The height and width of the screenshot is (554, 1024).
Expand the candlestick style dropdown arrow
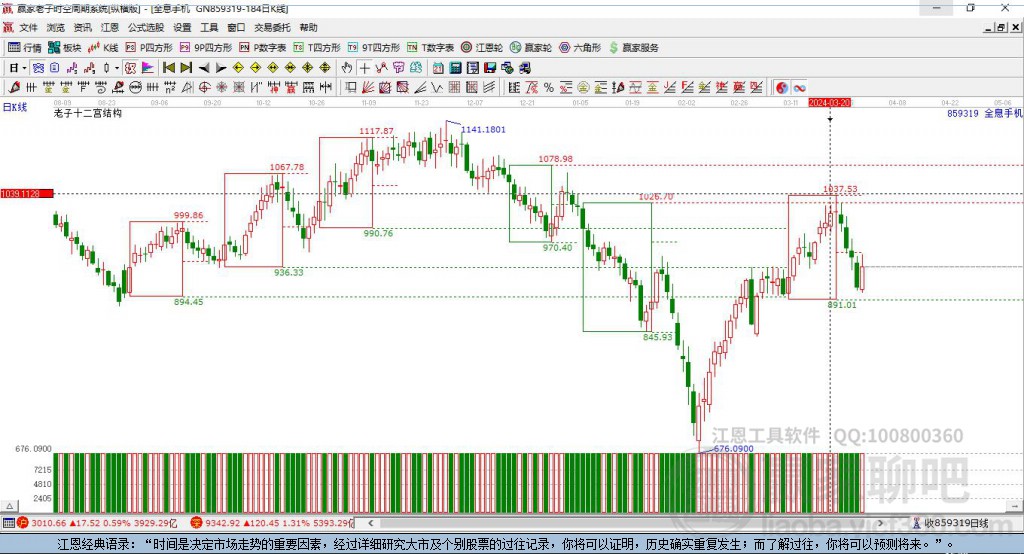[117, 68]
